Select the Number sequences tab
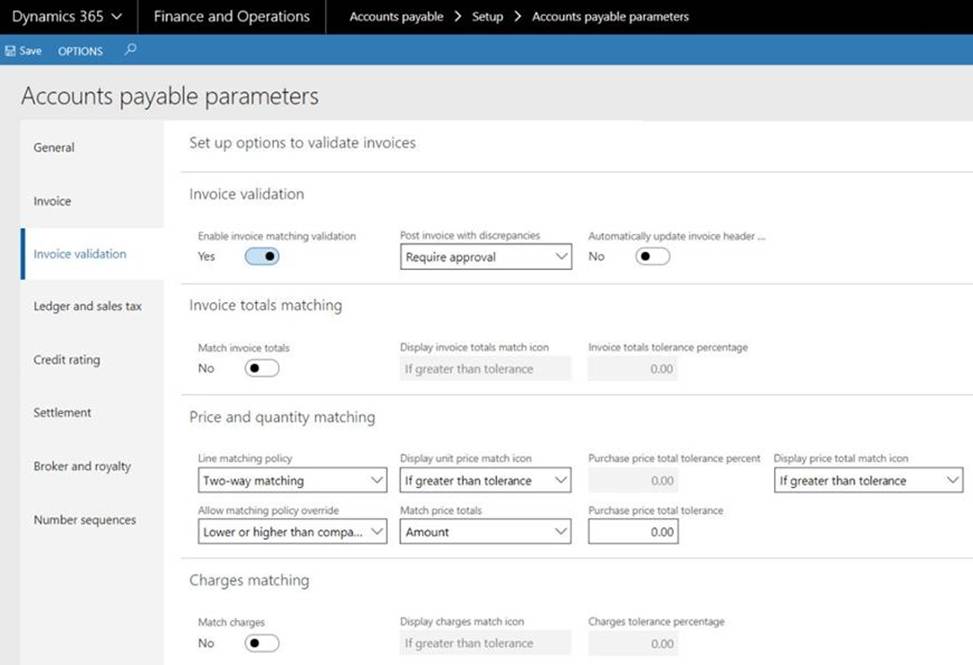Screen dimensions: 973x665 (84, 520)
